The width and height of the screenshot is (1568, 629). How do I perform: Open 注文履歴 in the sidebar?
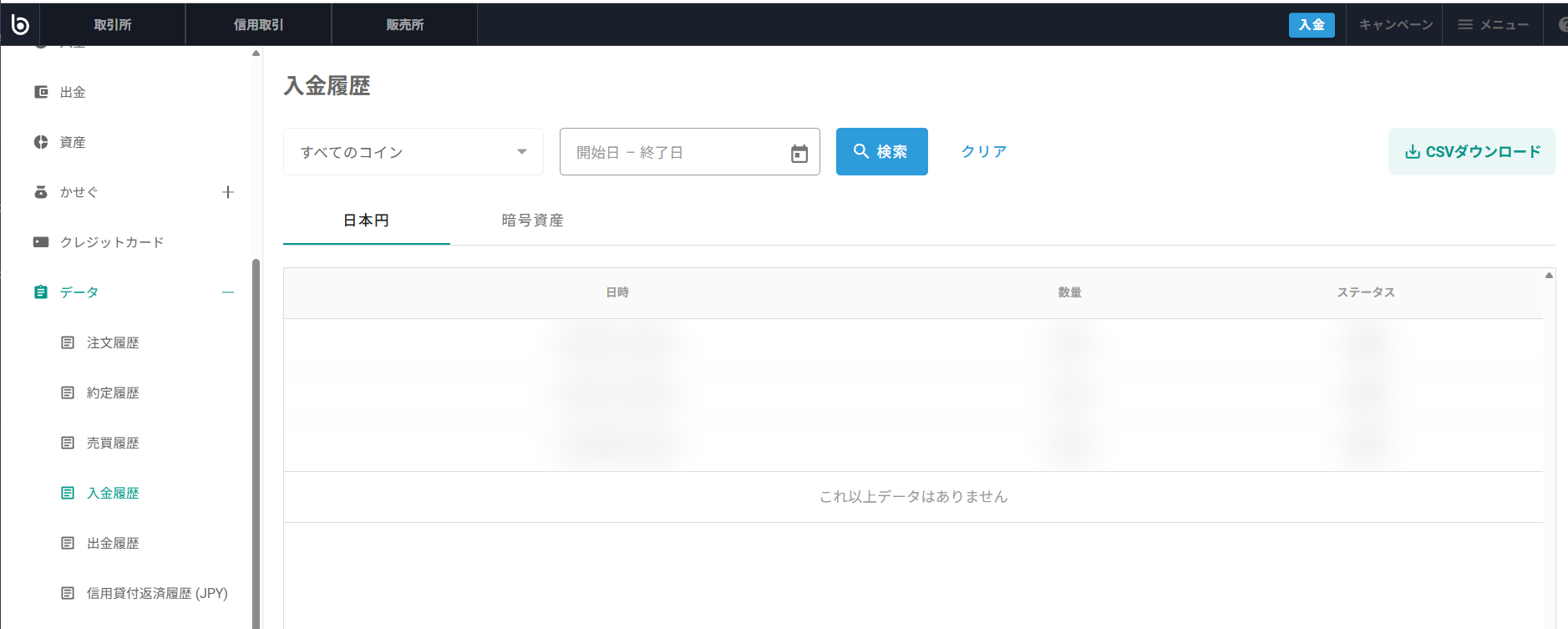click(113, 342)
